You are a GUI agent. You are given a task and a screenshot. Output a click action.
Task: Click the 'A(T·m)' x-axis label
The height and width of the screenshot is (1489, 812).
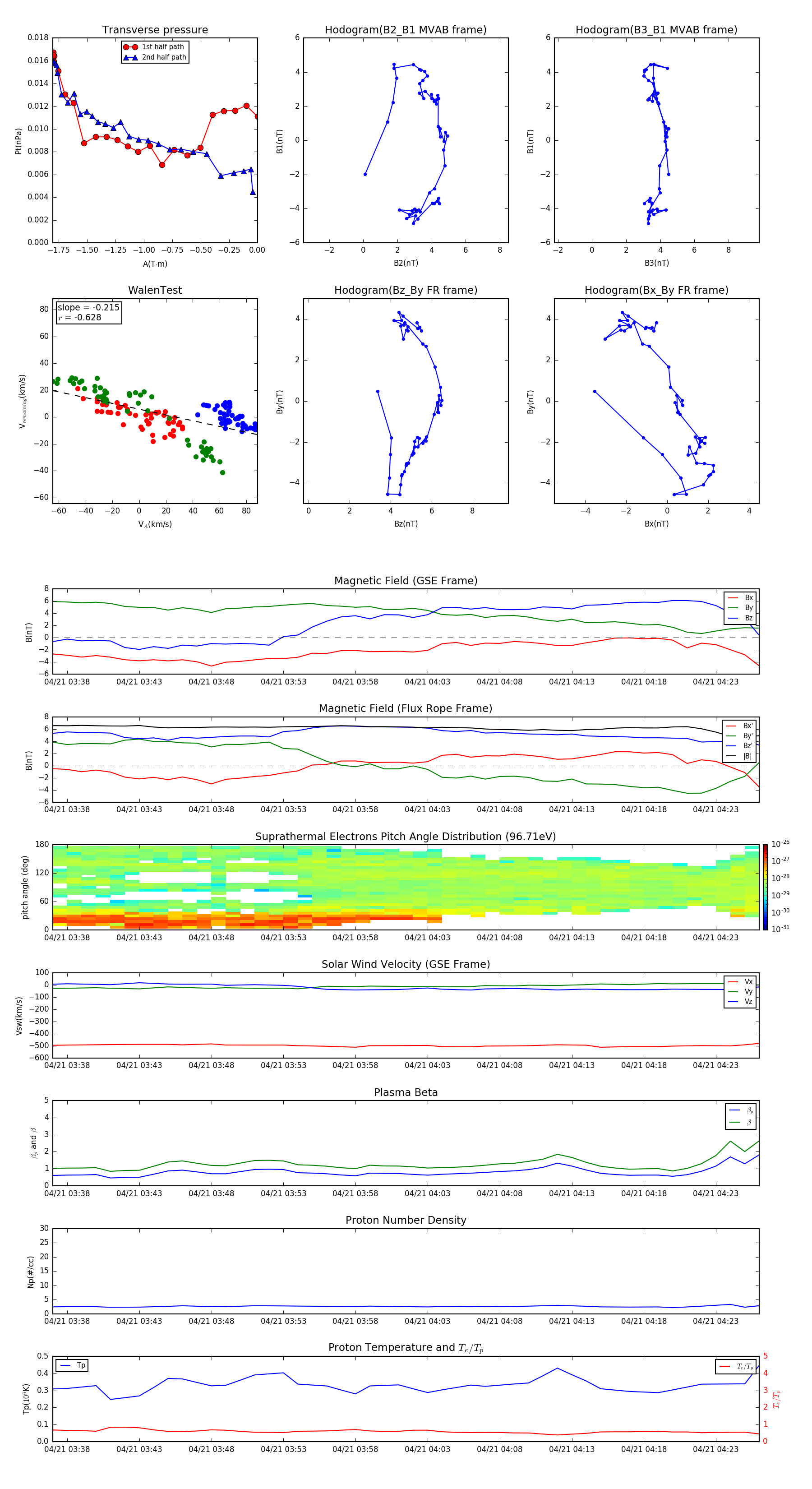tap(155, 264)
